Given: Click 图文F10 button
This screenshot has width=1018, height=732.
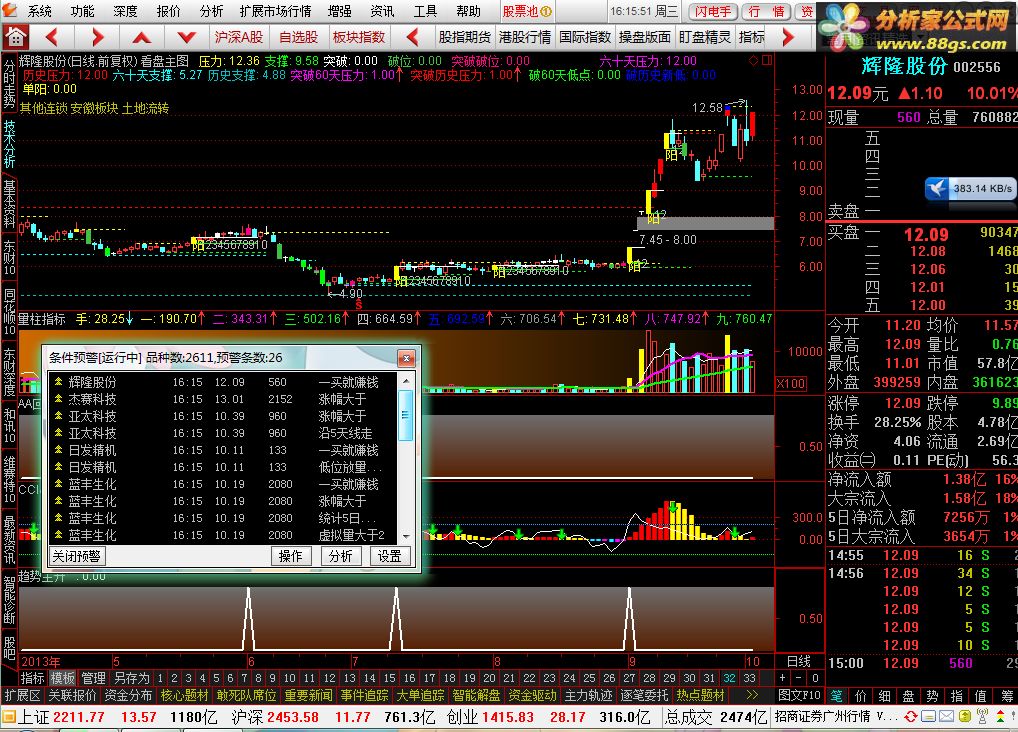Looking at the screenshot, I should click(799, 696).
